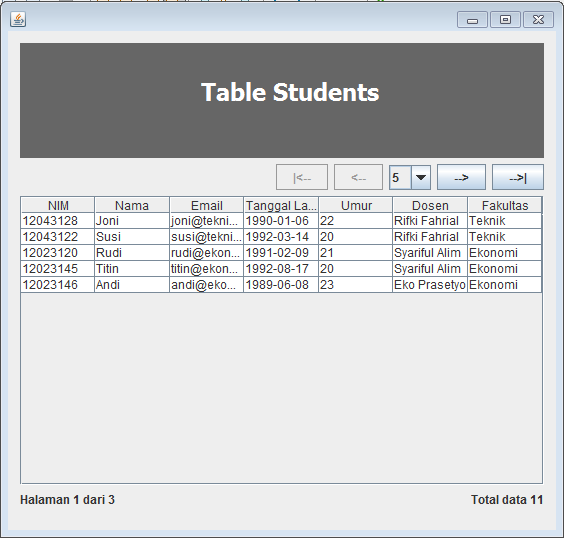Select Fakultas cell Ekonomi in Andi's row
564x538 pixels.
tap(505, 285)
